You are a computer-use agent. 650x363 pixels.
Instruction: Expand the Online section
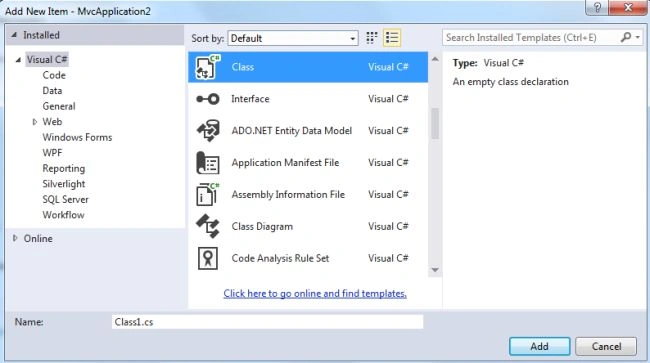pos(15,238)
